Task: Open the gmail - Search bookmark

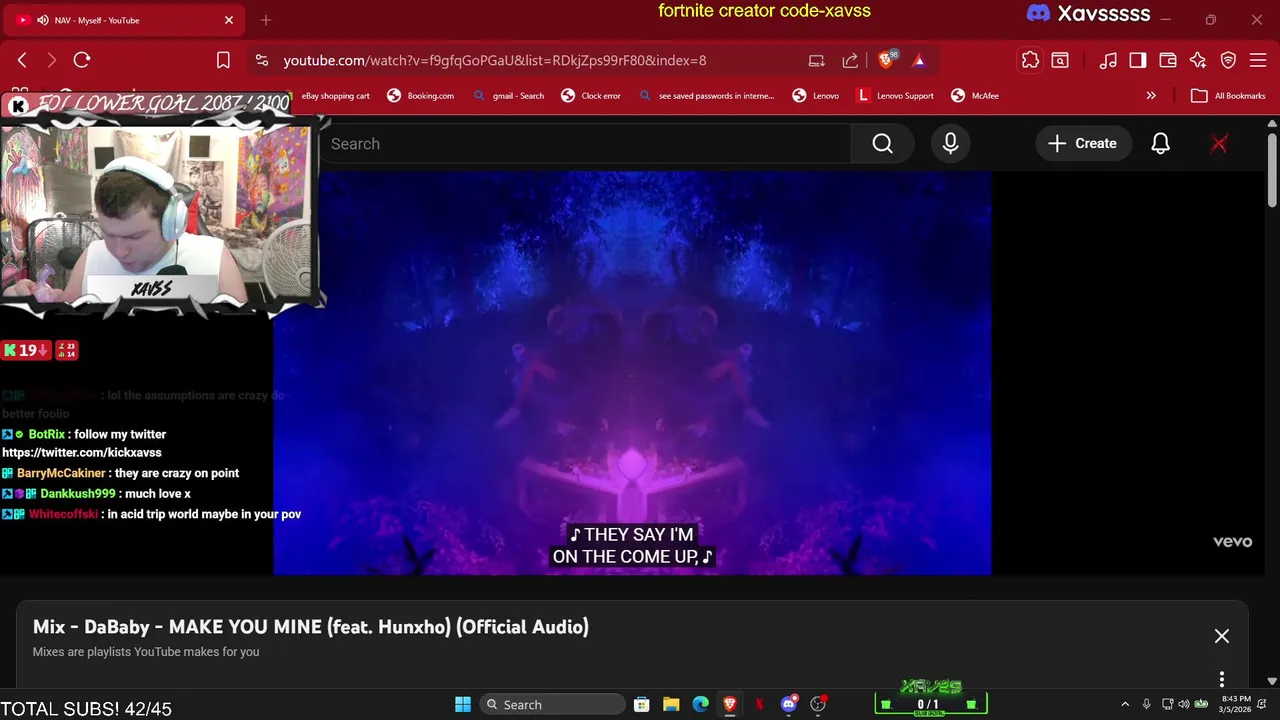Action: pyautogui.click(x=508, y=96)
